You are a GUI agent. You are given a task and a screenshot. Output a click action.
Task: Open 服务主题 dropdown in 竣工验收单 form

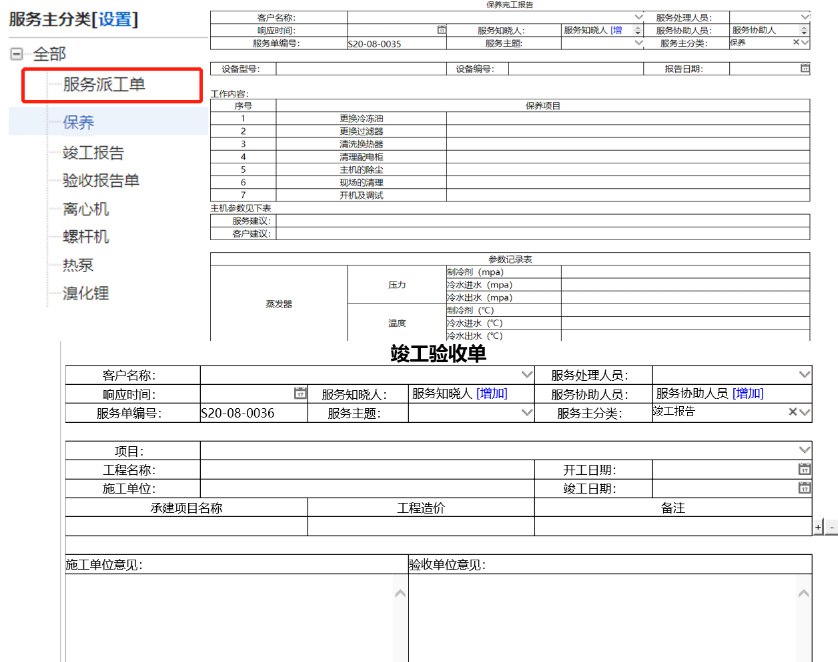tap(528, 413)
